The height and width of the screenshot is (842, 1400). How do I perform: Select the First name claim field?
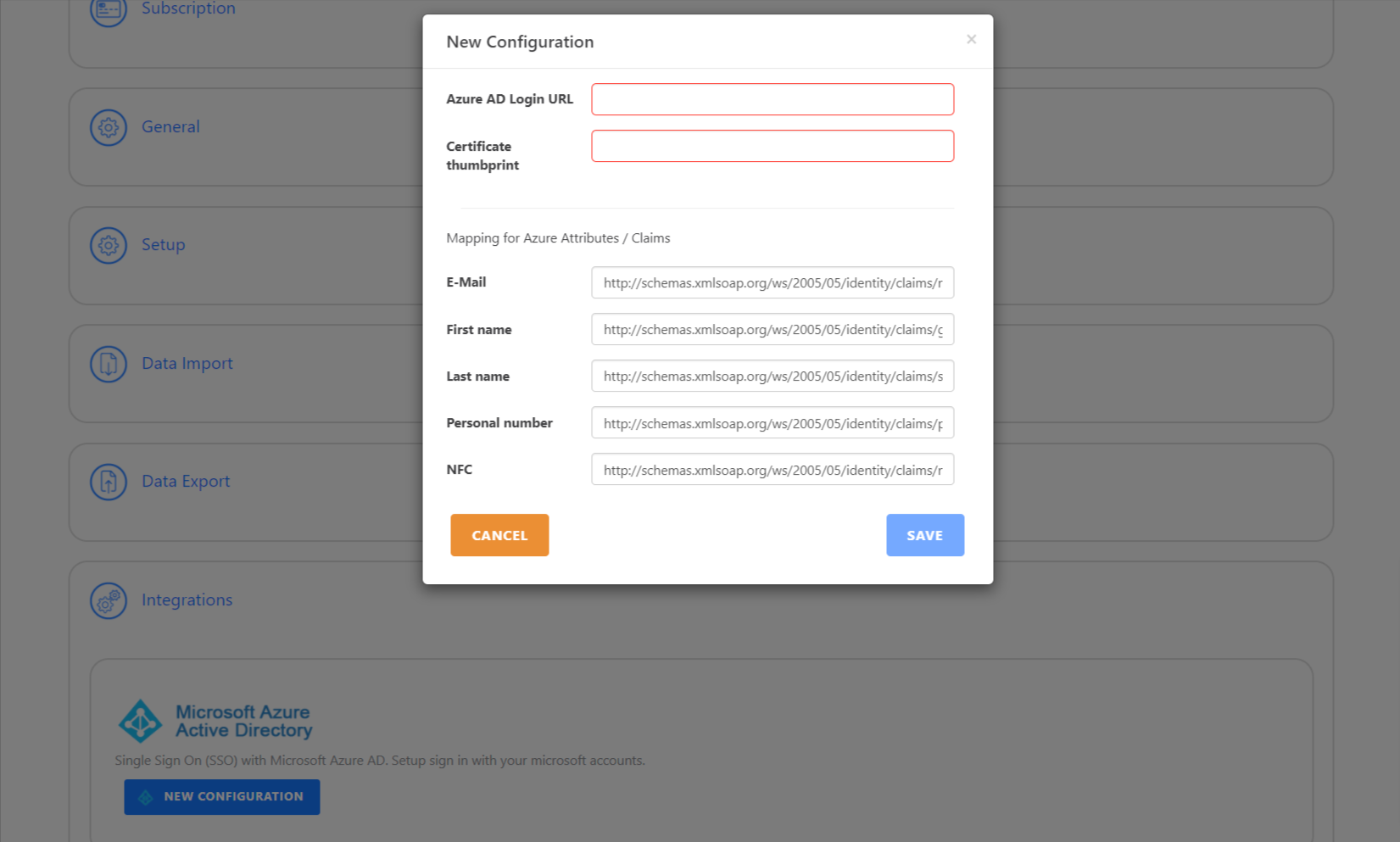[772, 329]
